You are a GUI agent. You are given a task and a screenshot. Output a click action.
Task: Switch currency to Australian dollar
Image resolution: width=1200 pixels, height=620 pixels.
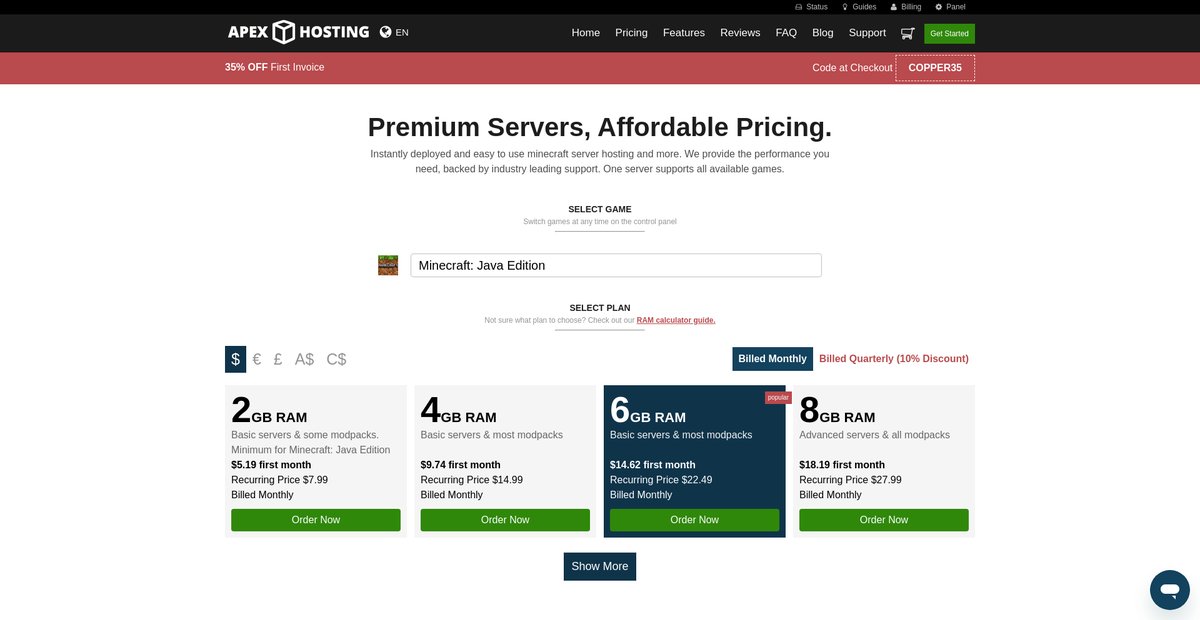pos(304,359)
